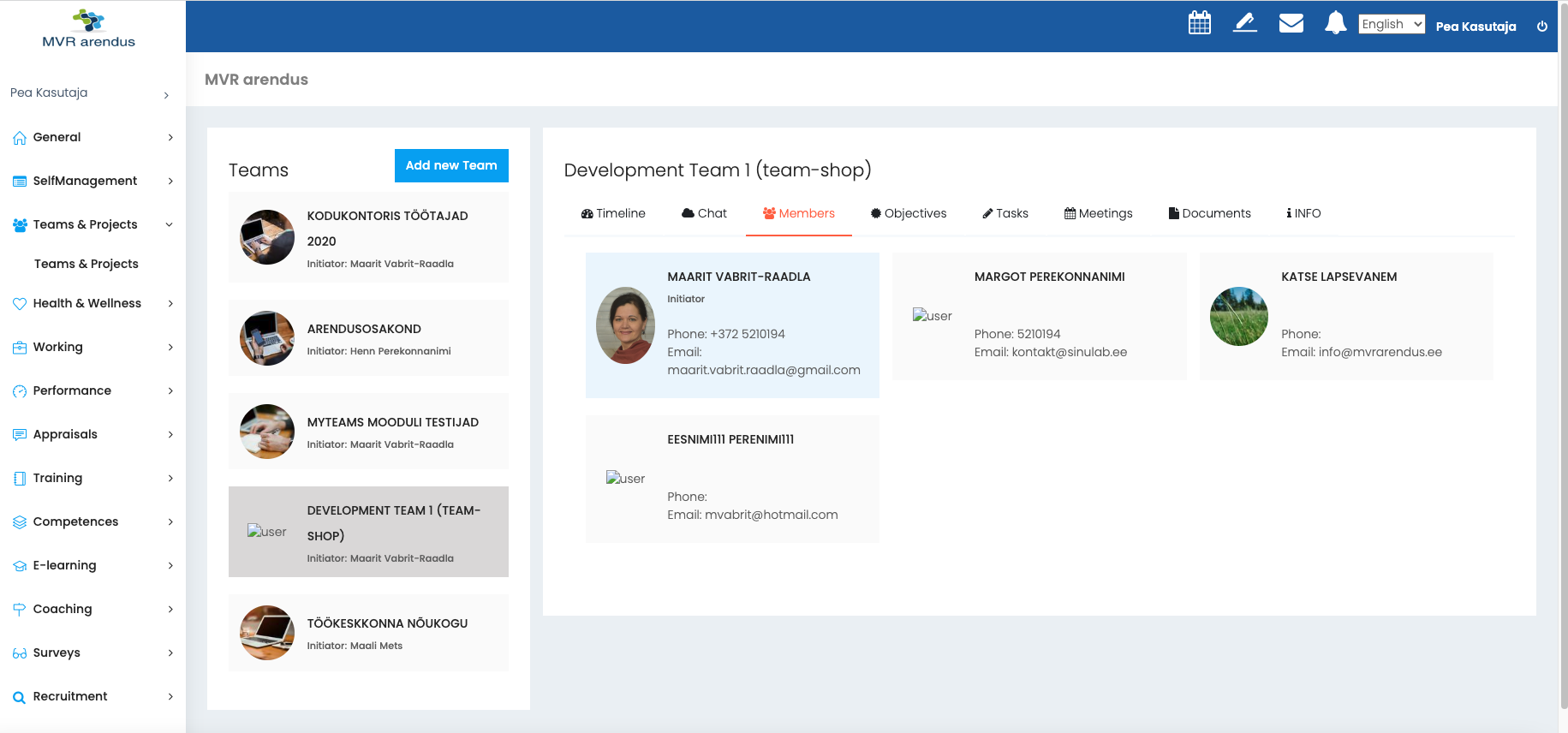Click the pencil edit icon in header
Viewport: 1568px width, 733px height.
click(1245, 23)
